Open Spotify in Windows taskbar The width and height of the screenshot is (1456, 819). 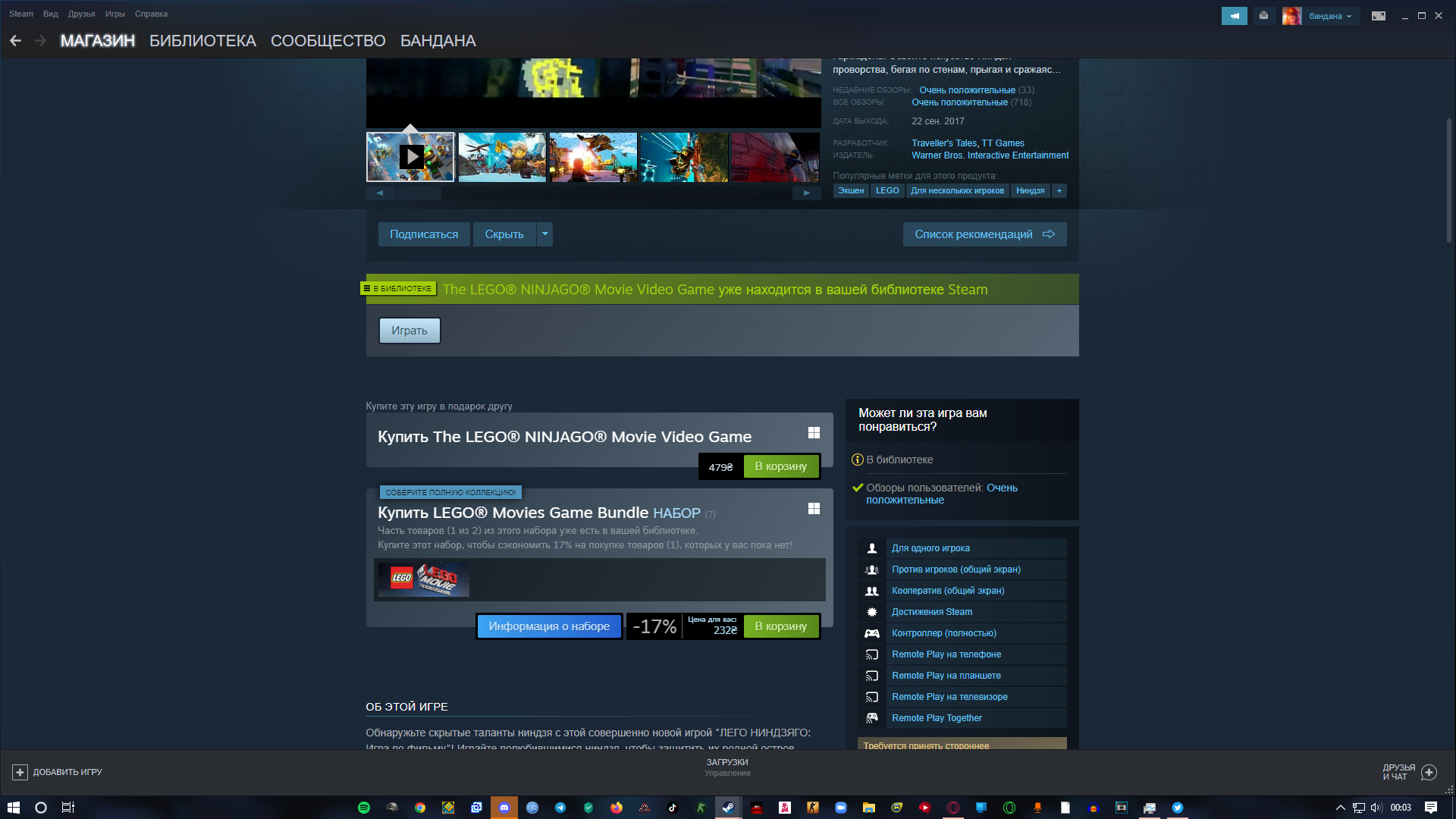364,808
